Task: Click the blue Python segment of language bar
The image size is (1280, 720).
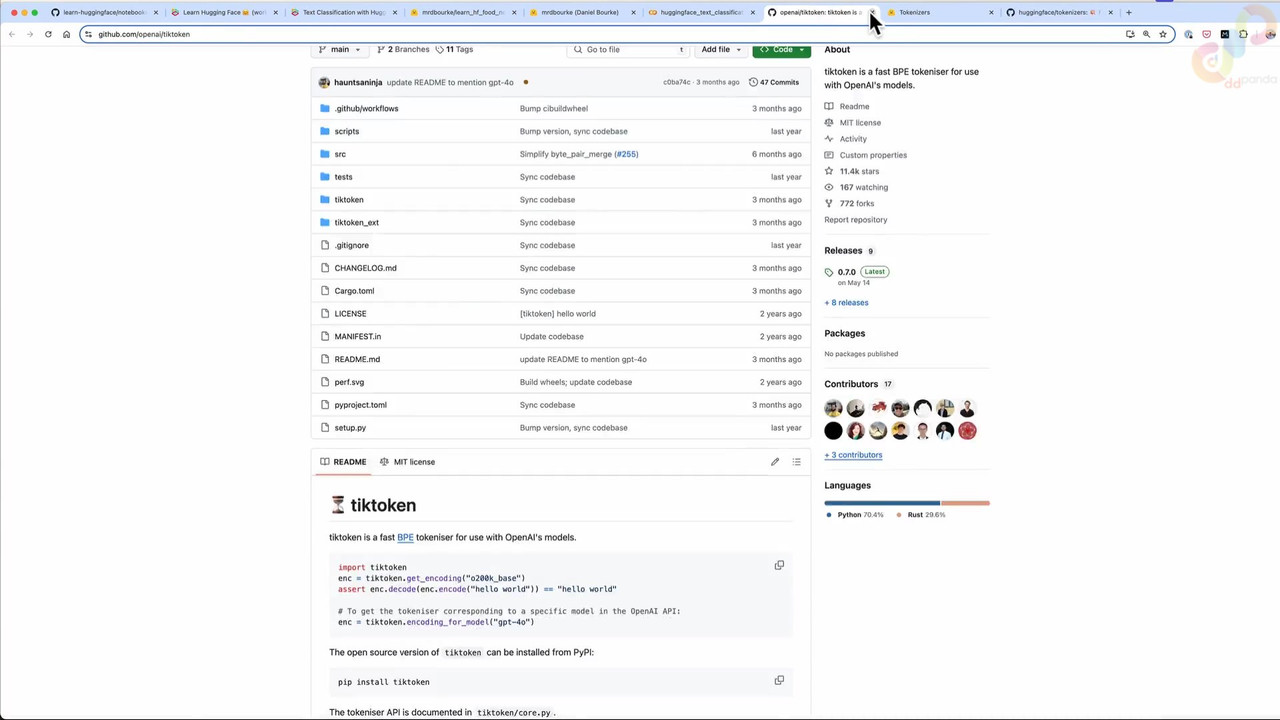Action: pos(882,503)
